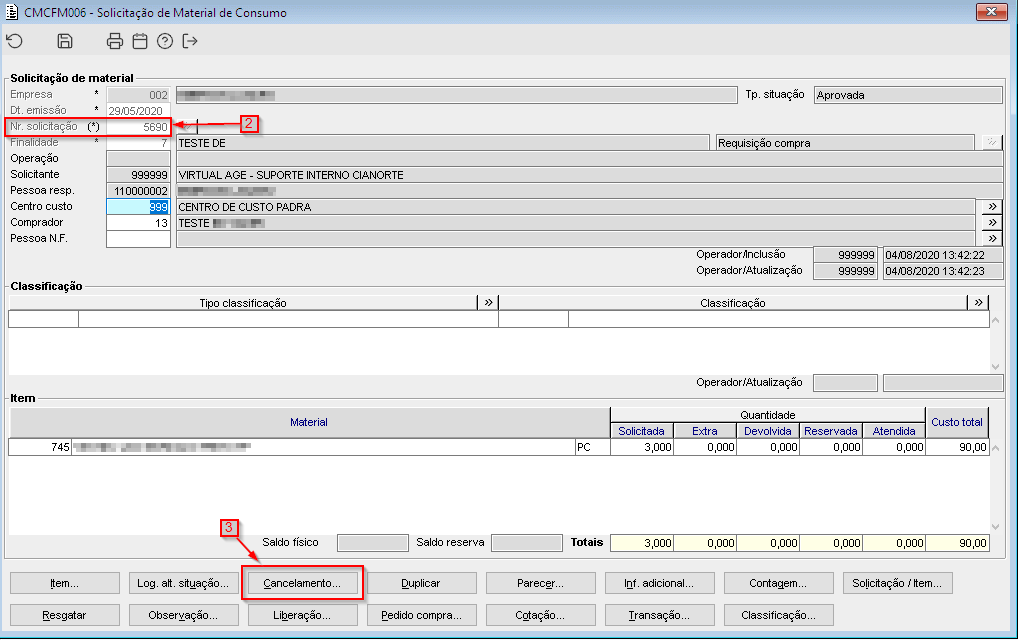Click the Nr. solicitação field showing 5690
Image resolution: width=1018 pixels, height=640 pixels.
138,127
